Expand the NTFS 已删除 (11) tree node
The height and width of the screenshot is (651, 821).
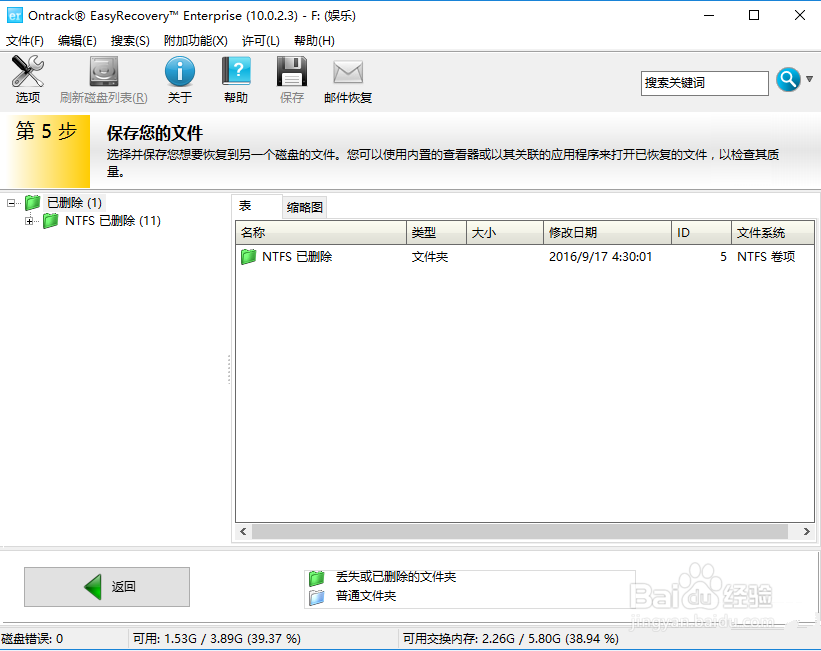(x=29, y=221)
